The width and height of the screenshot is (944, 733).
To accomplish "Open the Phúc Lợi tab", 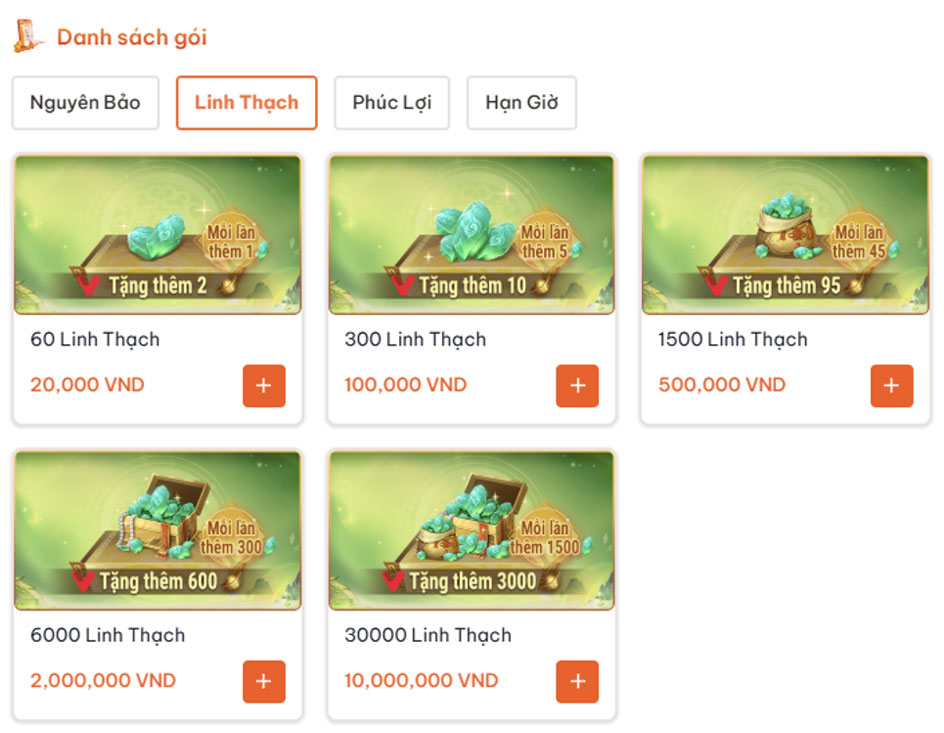I will point(392,102).
